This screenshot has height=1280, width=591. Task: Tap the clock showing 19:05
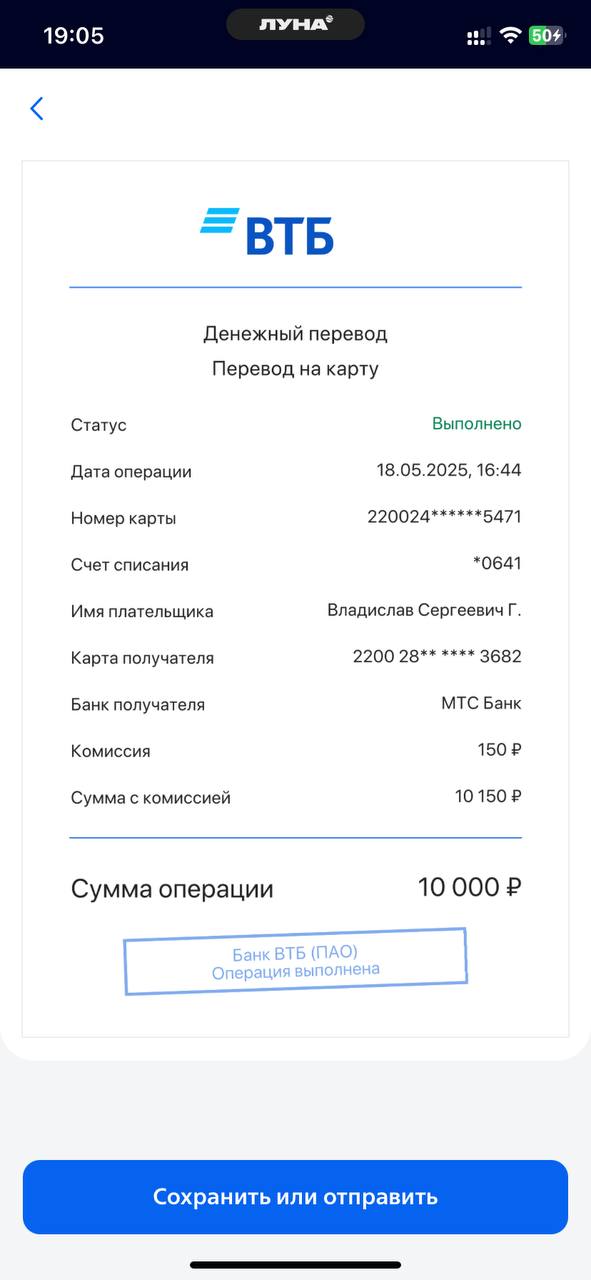(73, 36)
